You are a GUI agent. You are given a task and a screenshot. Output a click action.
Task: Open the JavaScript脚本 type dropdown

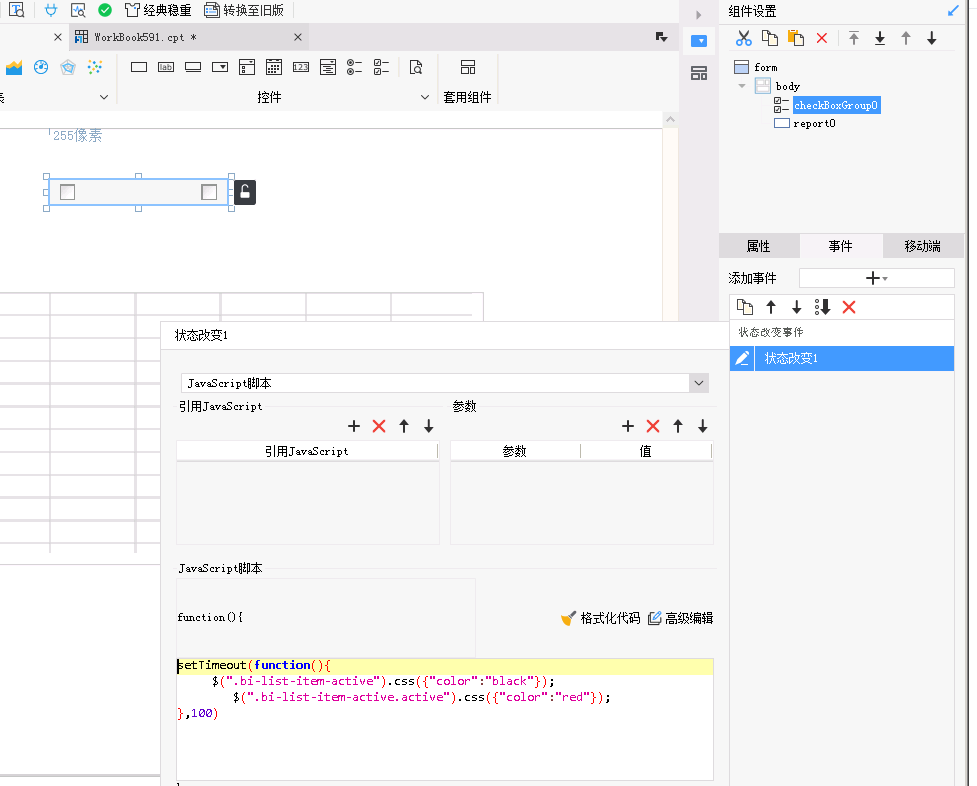pos(699,383)
